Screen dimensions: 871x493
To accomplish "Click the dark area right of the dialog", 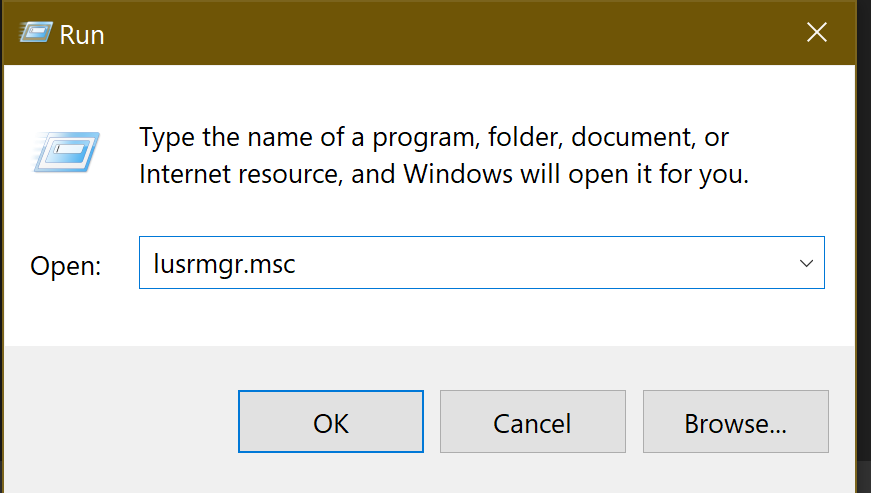I will tap(864, 250).
